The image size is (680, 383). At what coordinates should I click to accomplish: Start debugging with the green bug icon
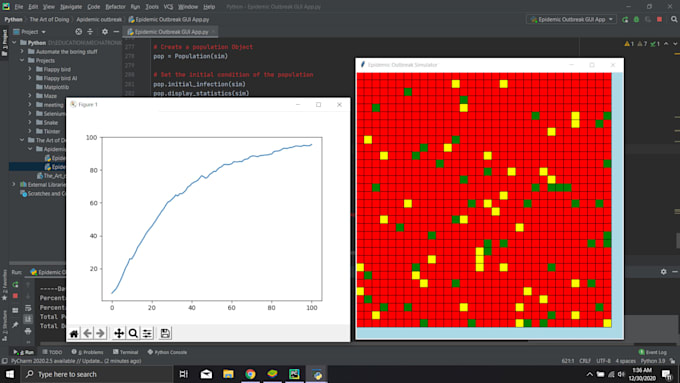coord(636,20)
